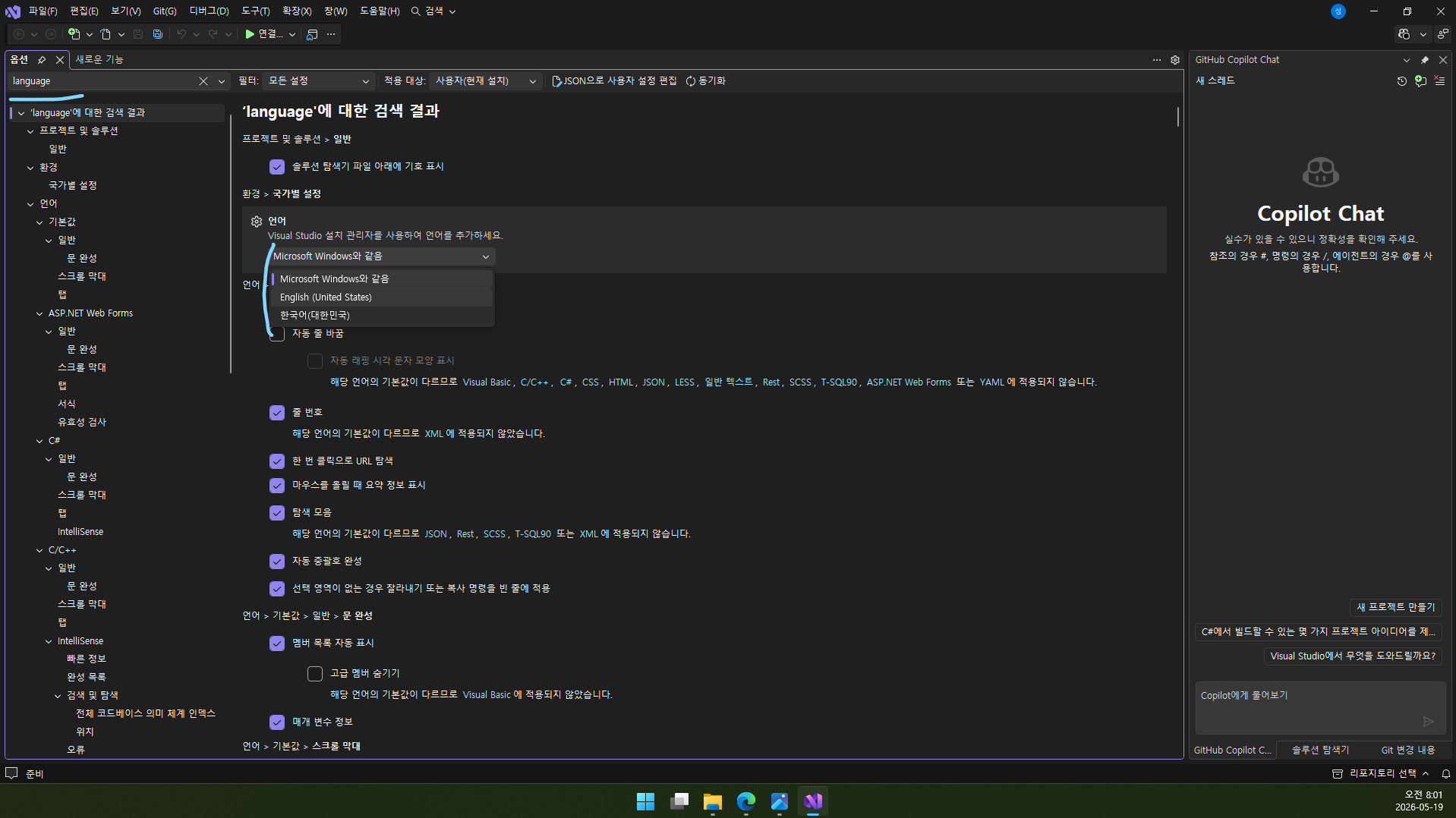Screen dimensions: 1456x818
Task: Switch to the Git 변경 내용 tab
Action: [x=1408, y=750]
